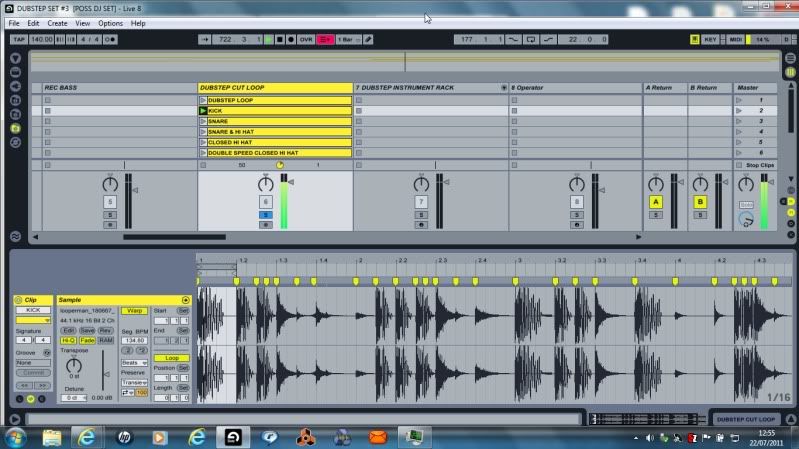The height and width of the screenshot is (449, 799).
Task: Launch the SNARE clip
Action: tap(203, 121)
